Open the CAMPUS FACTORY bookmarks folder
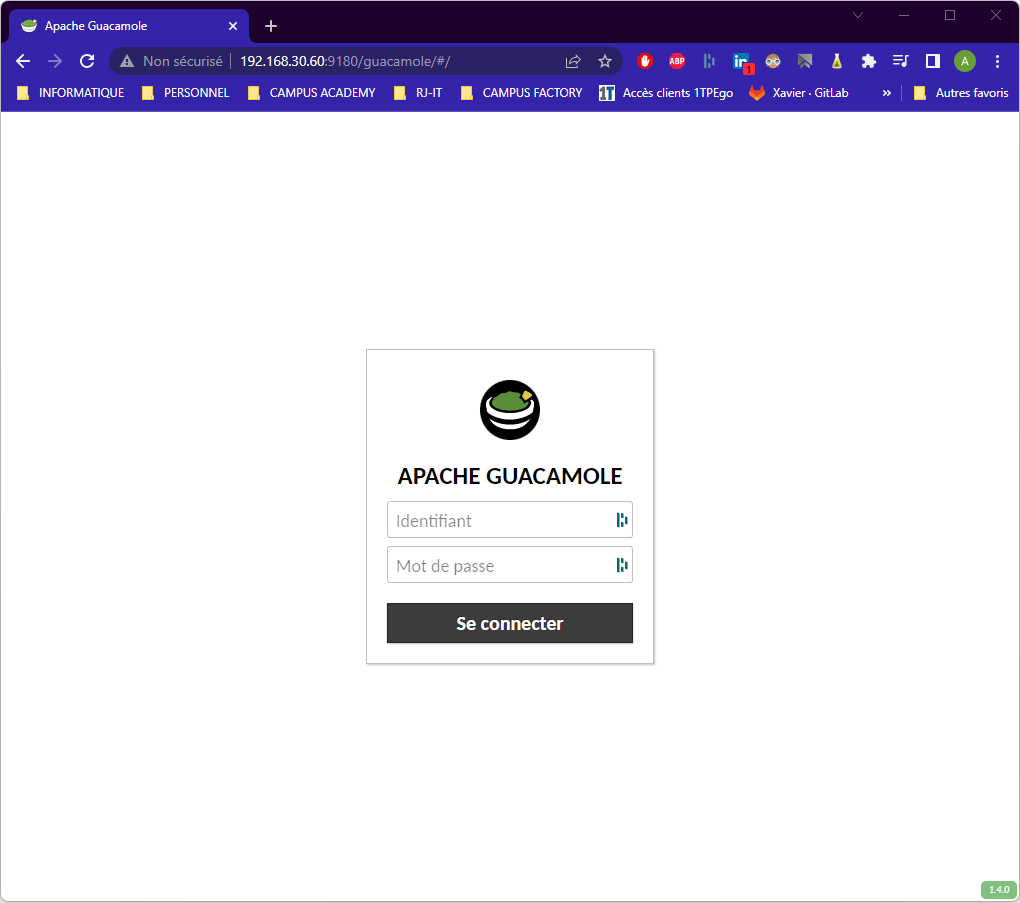1020x903 pixels. [531, 92]
